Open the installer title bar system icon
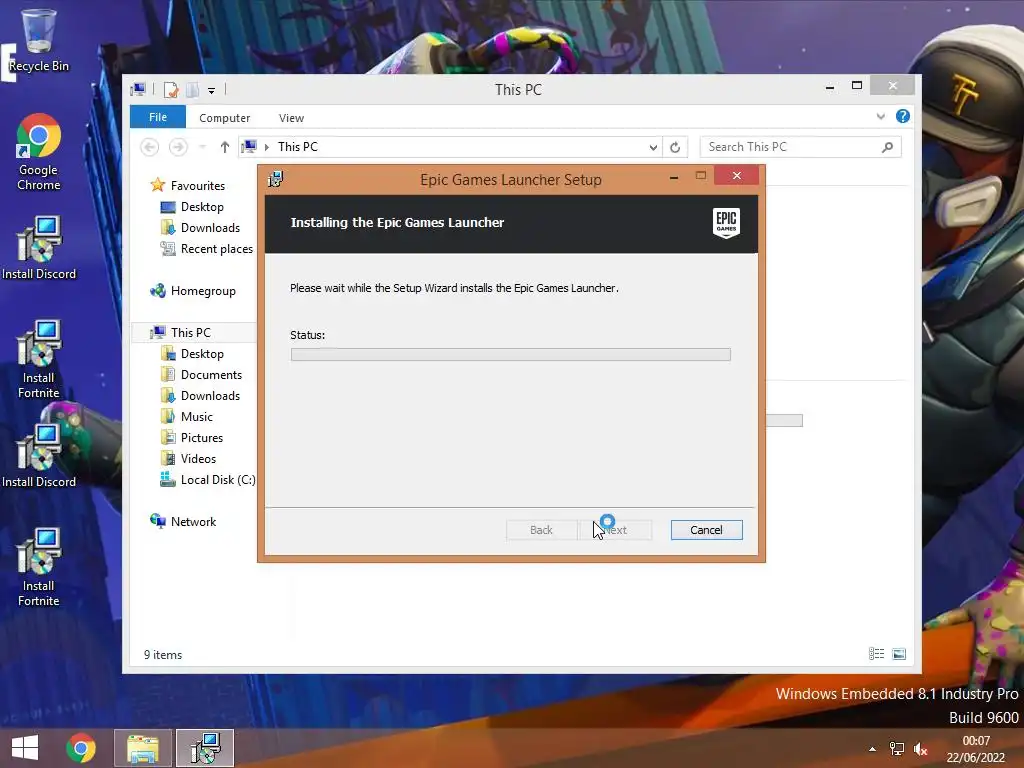Screen dimensions: 1024x768 tap(276, 179)
